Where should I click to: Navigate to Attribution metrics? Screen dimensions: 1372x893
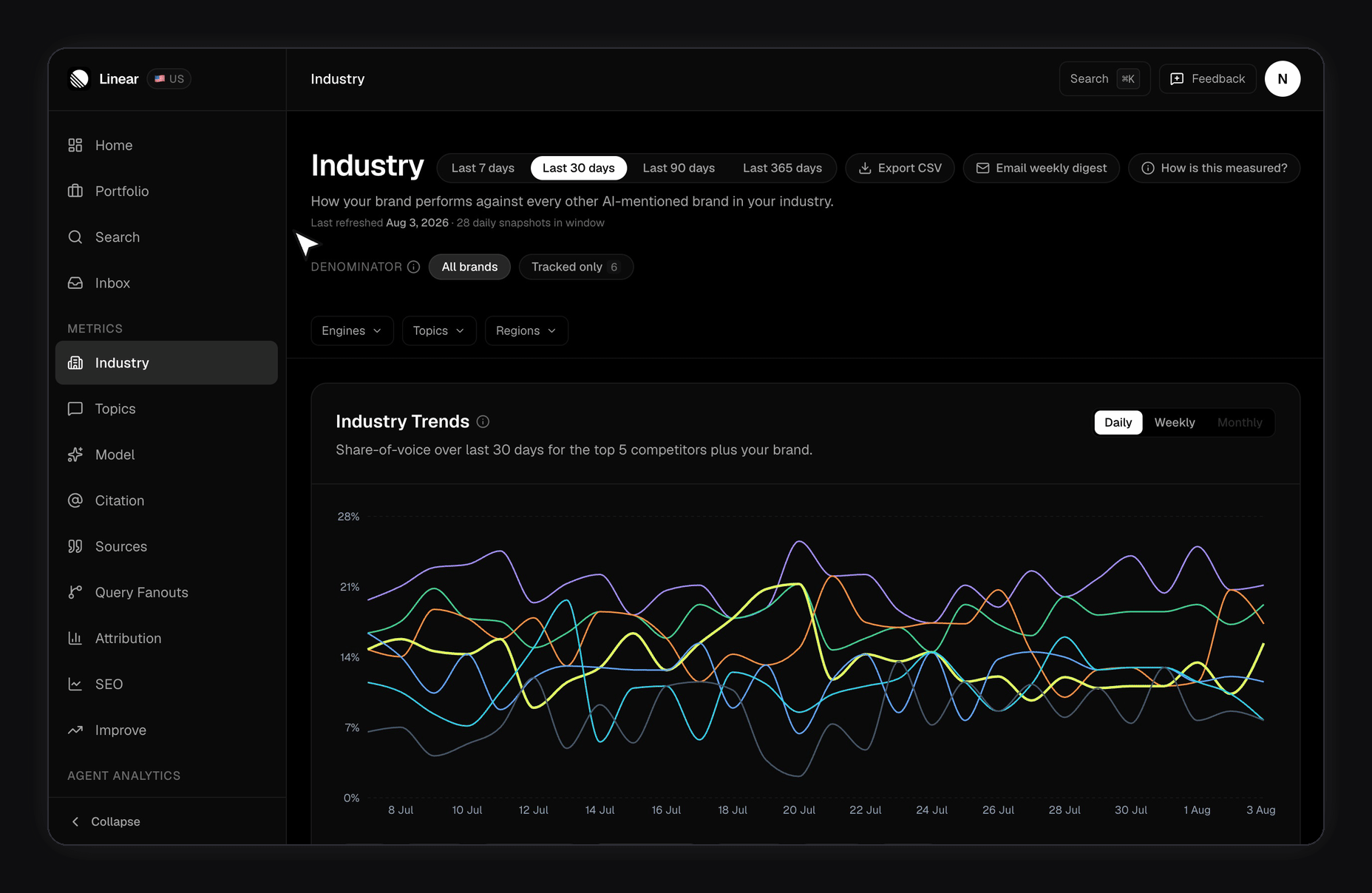[166, 638]
